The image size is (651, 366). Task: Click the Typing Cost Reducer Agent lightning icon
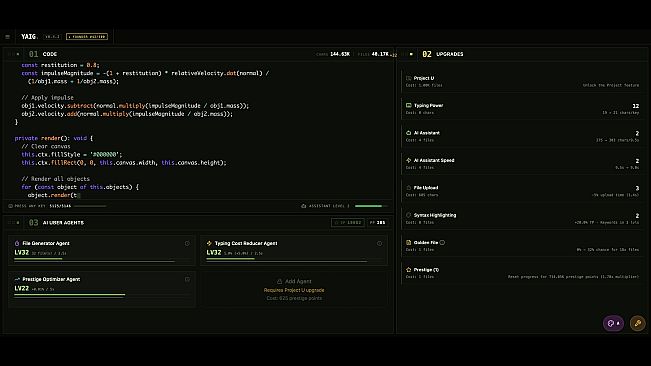tap(209, 243)
